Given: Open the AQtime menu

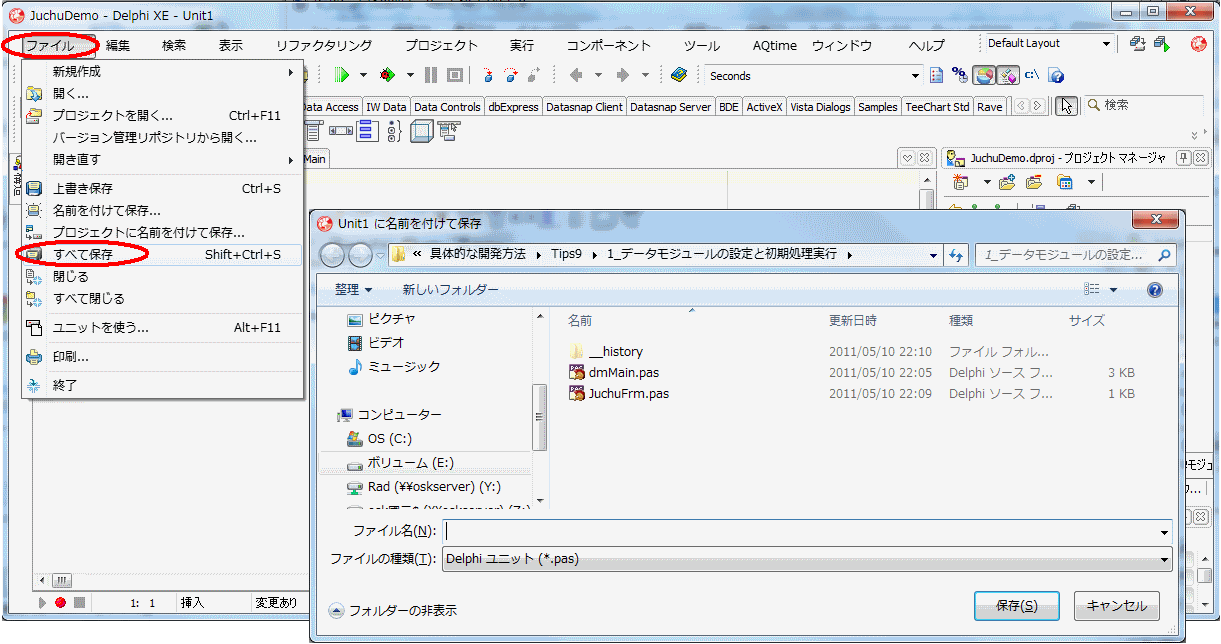Looking at the screenshot, I should [x=776, y=45].
